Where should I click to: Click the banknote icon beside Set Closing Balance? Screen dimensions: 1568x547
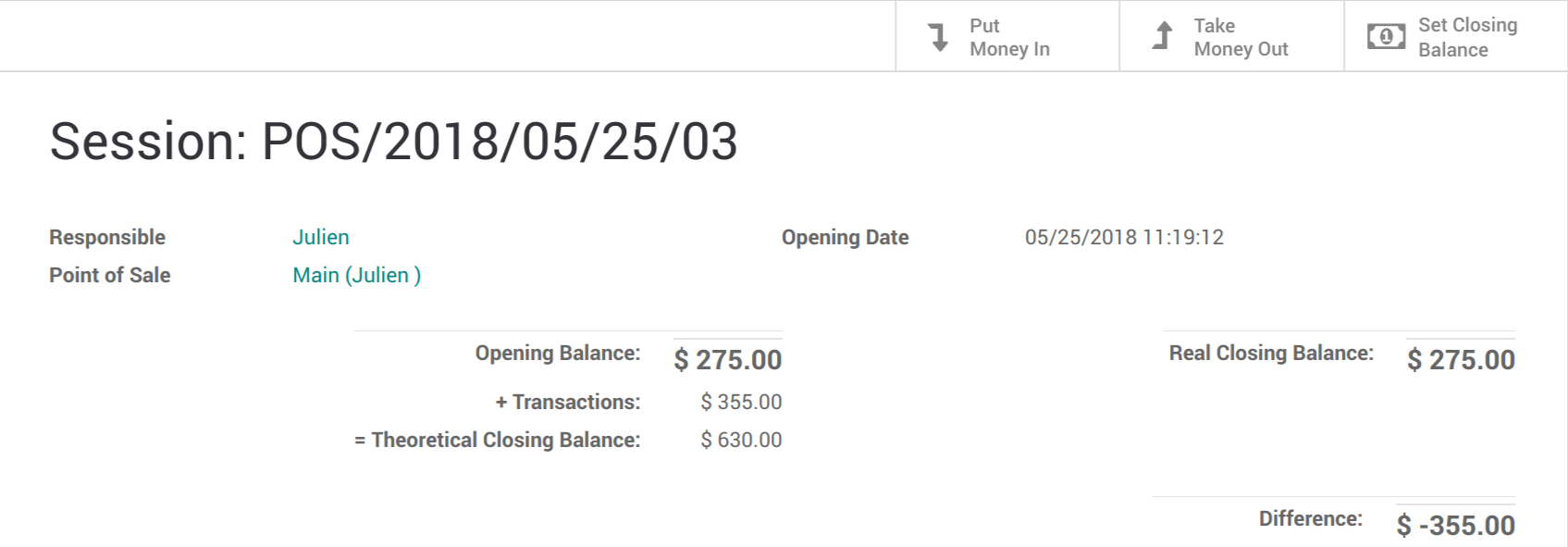coord(1385,35)
